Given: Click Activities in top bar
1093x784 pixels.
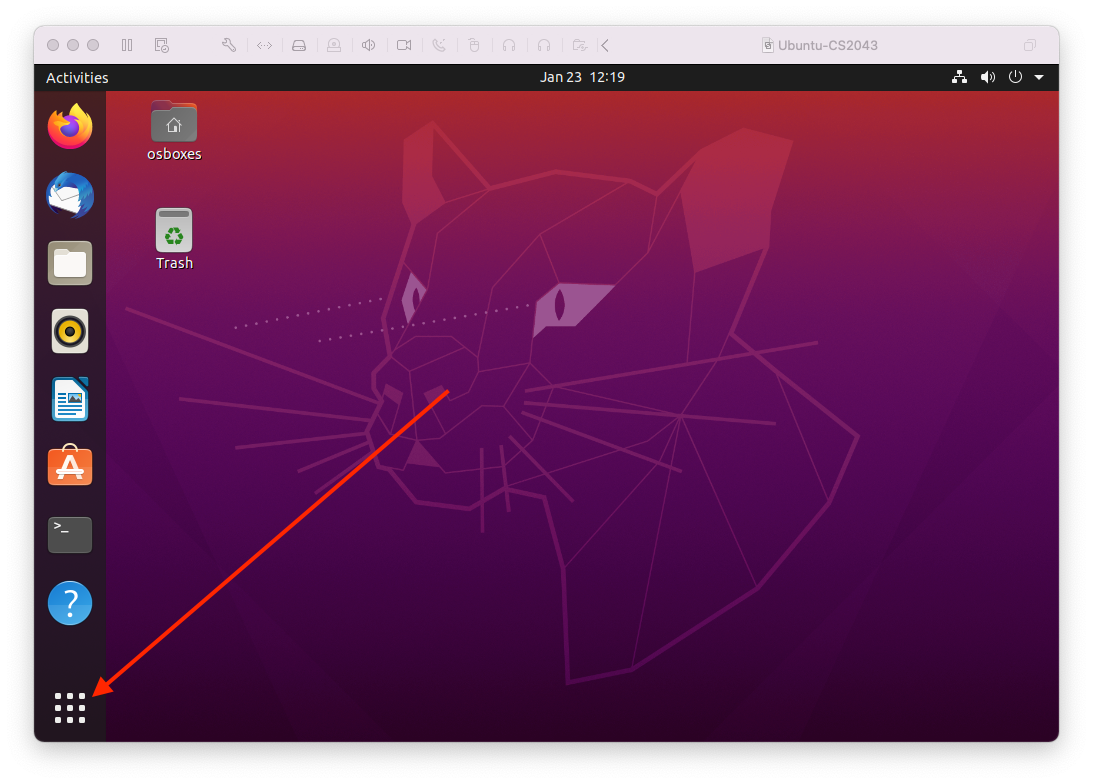Looking at the screenshot, I should tap(77, 78).
